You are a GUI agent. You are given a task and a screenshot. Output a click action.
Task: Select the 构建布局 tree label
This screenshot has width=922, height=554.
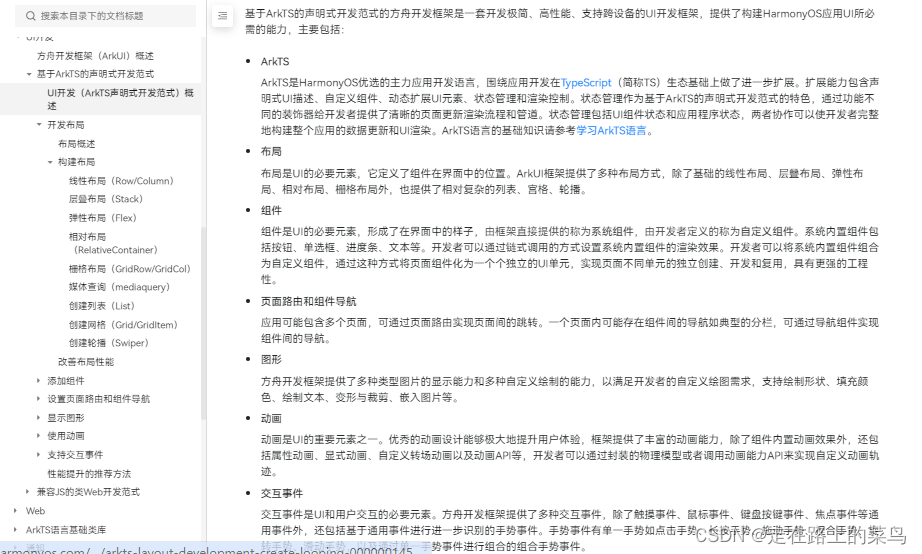point(76,162)
